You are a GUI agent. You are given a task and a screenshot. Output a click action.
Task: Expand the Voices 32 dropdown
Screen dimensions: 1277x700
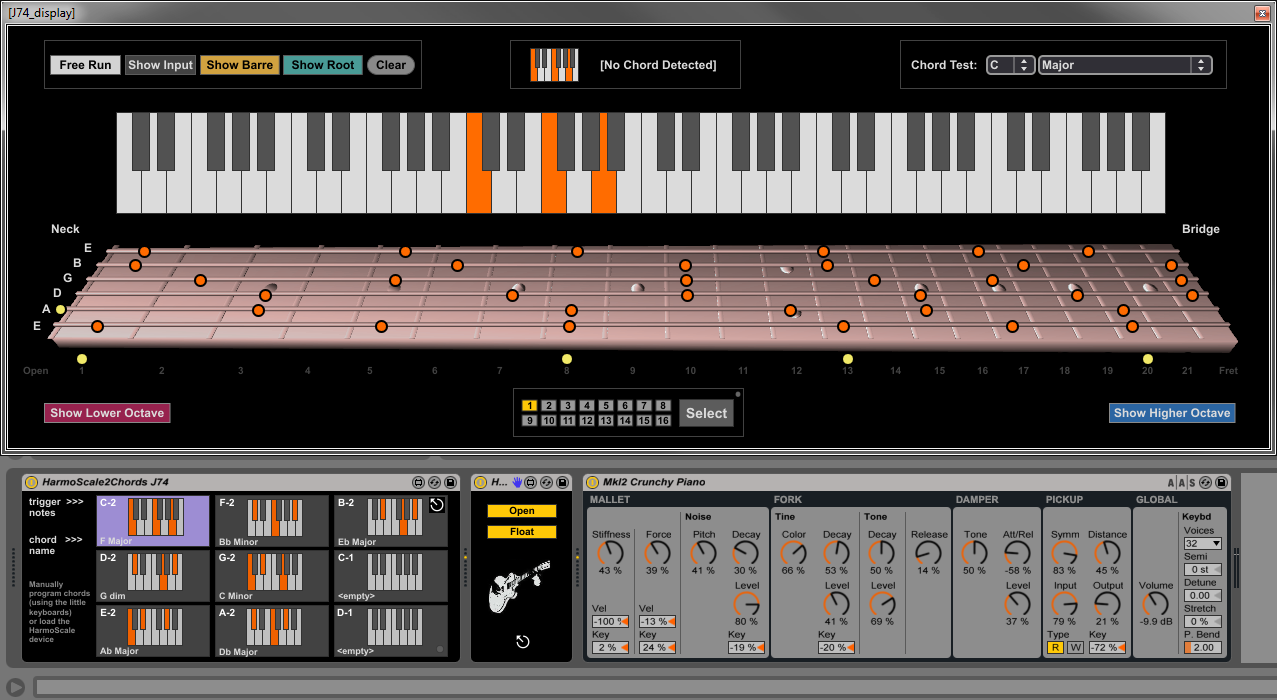coord(1202,543)
